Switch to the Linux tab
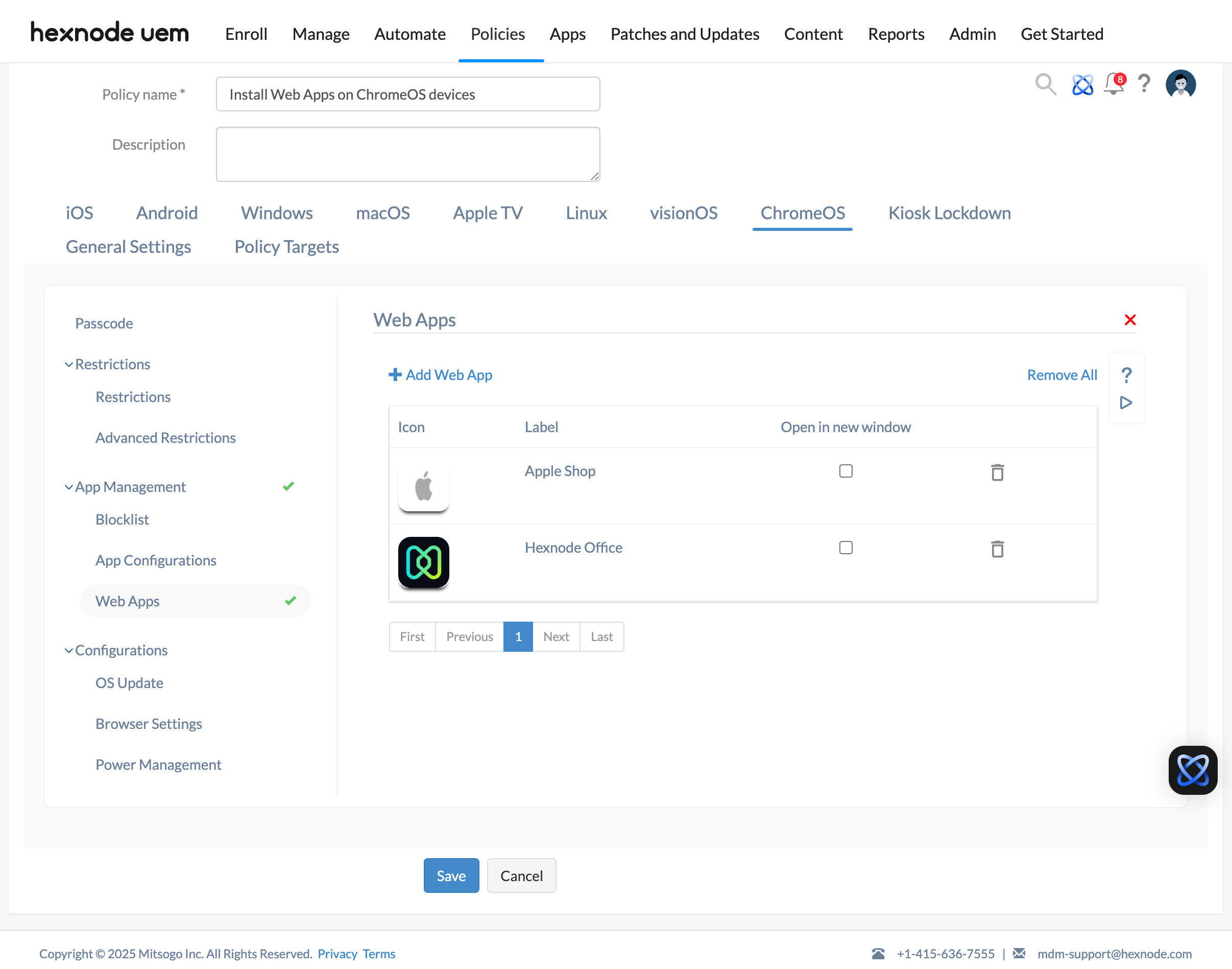 (586, 212)
